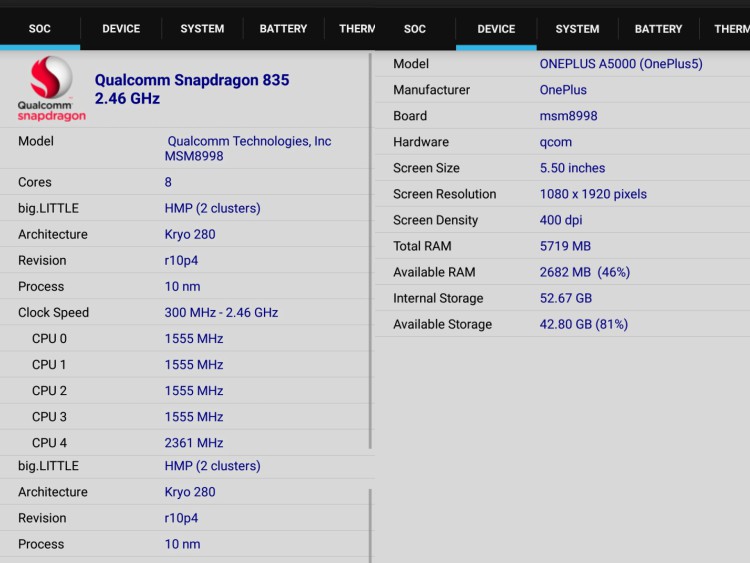Click the 'Internal Storage' label
This screenshot has width=750, height=563.
(x=438, y=298)
